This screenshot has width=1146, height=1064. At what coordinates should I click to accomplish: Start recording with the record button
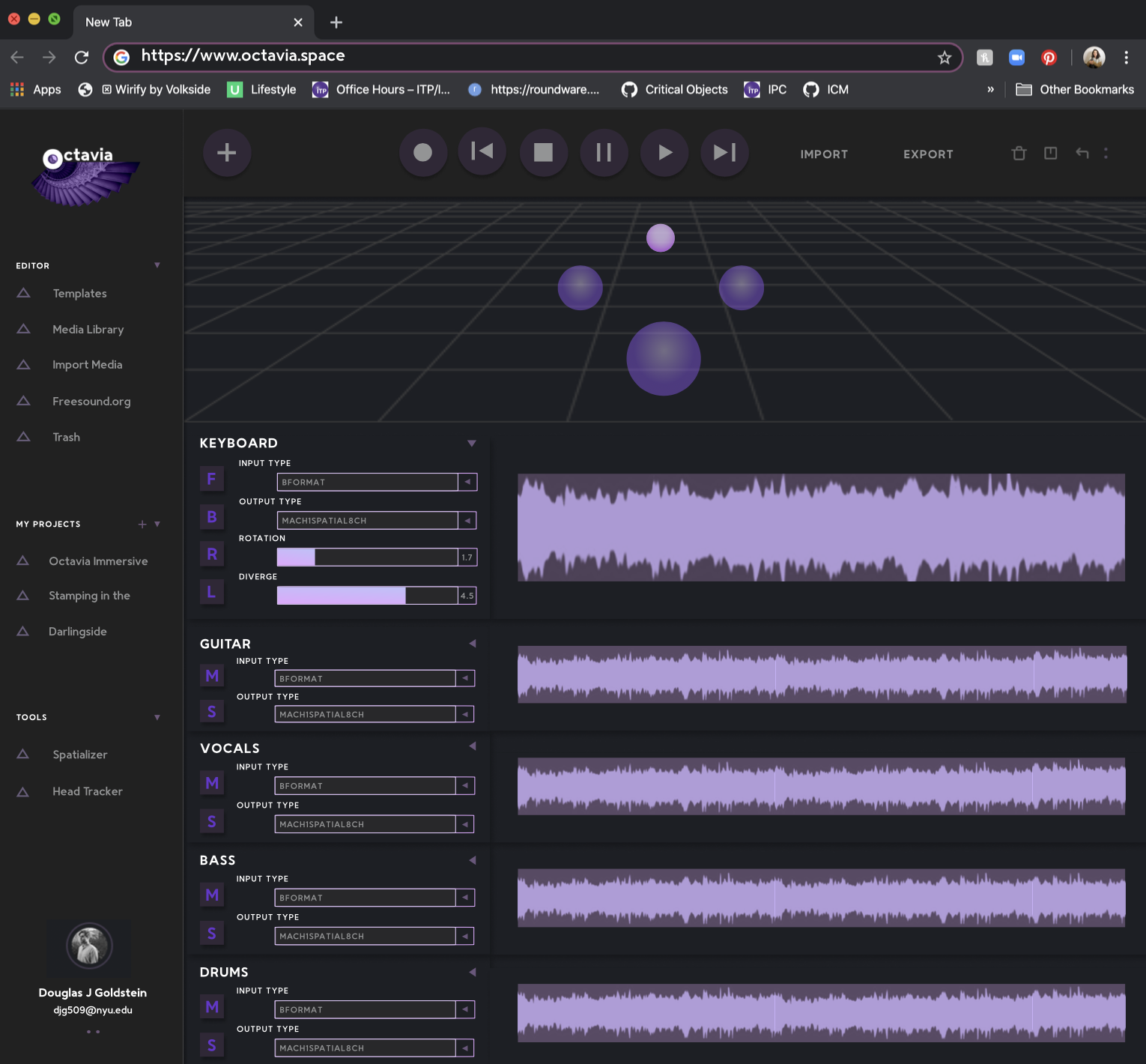click(423, 153)
